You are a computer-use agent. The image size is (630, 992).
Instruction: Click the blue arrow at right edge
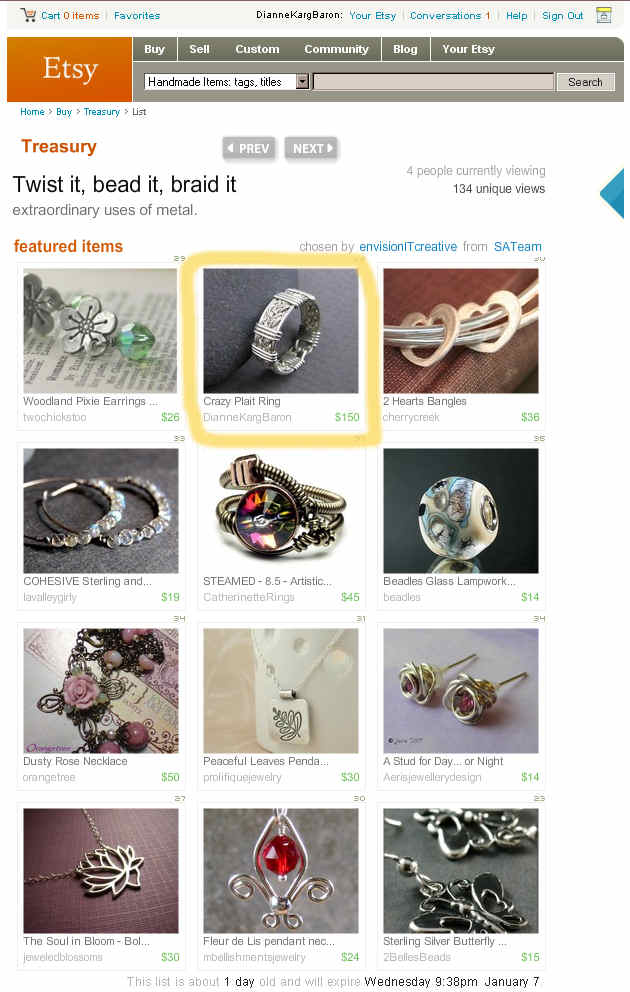click(x=612, y=193)
